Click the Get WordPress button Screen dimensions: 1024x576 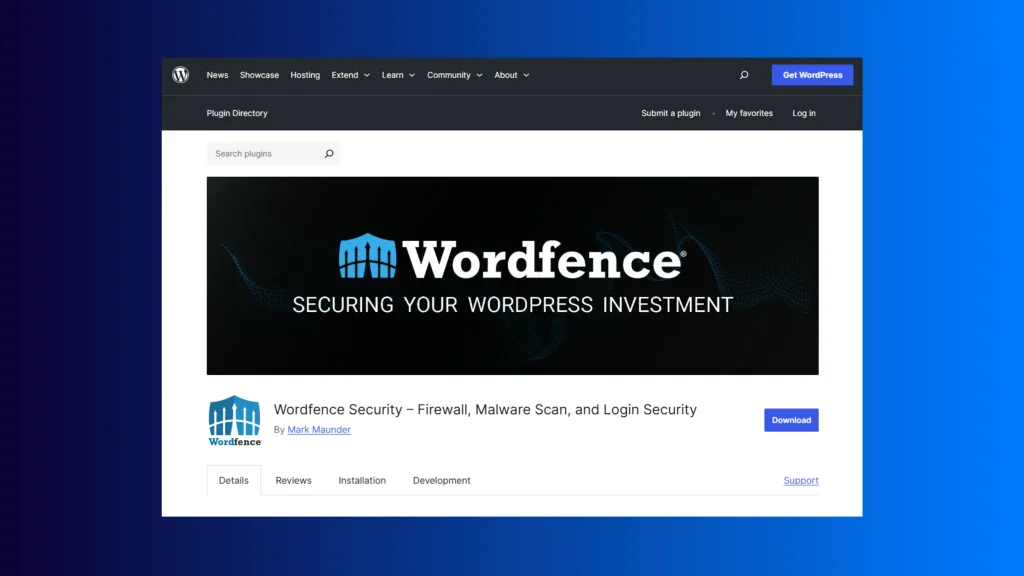812,75
